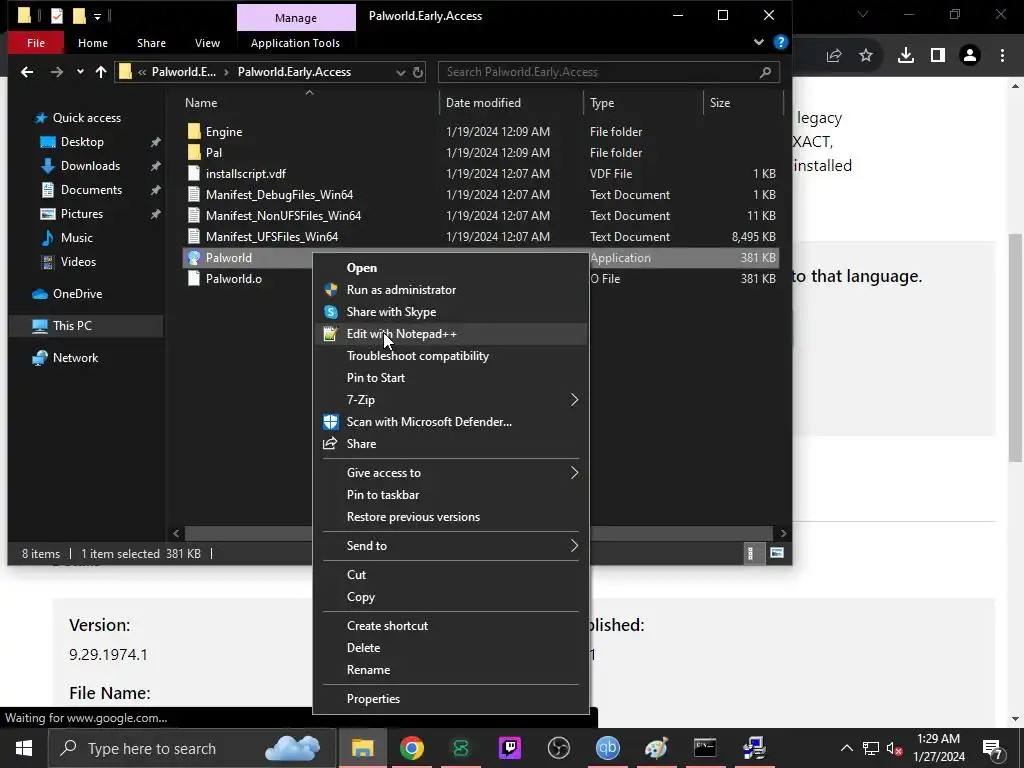Image resolution: width=1024 pixels, height=768 pixels.
Task: Expand the Send to submenu
Action: (574, 545)
